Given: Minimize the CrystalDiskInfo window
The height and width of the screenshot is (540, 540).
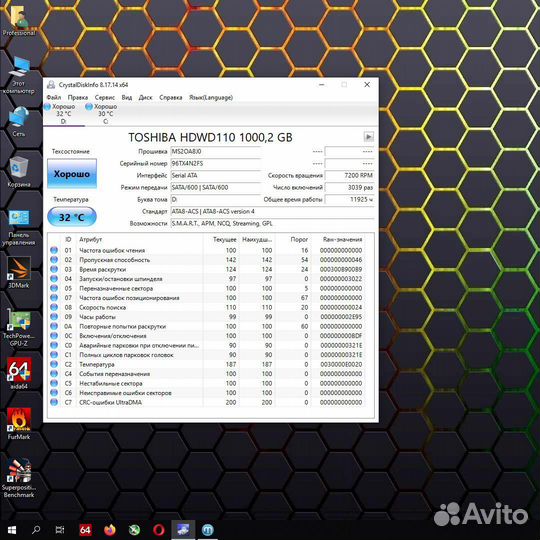Looking at the screenshot, I should [x=322, y=85].
